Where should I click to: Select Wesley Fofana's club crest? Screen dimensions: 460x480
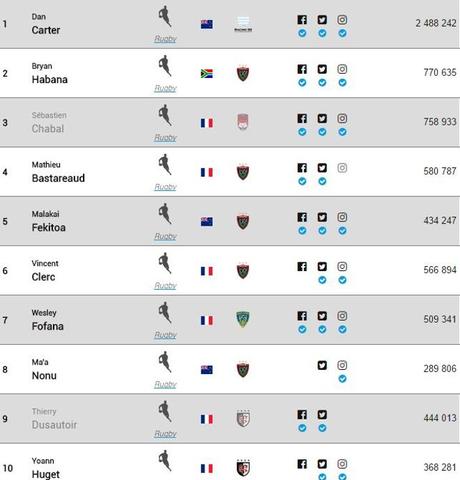(x=243, y=319)
